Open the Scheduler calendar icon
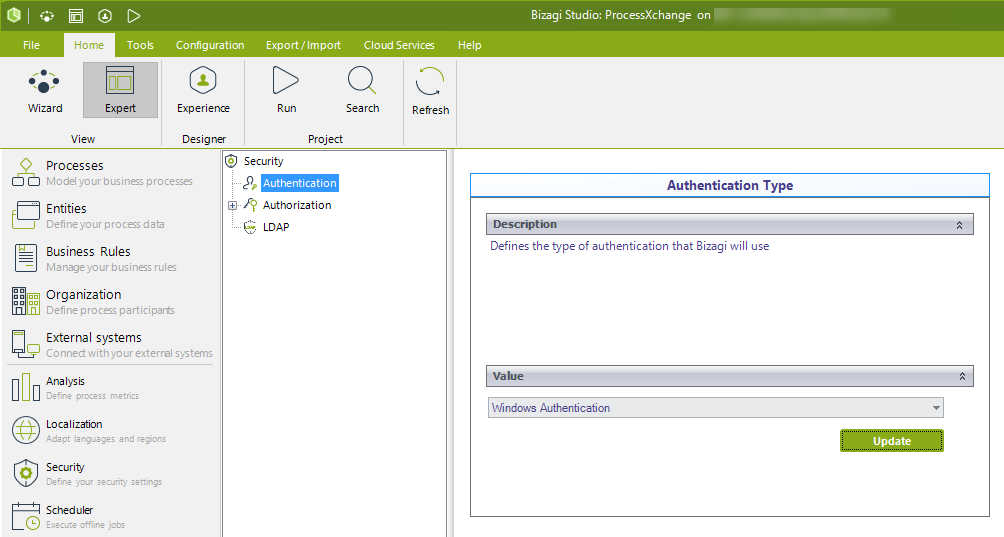 point(26,516)
